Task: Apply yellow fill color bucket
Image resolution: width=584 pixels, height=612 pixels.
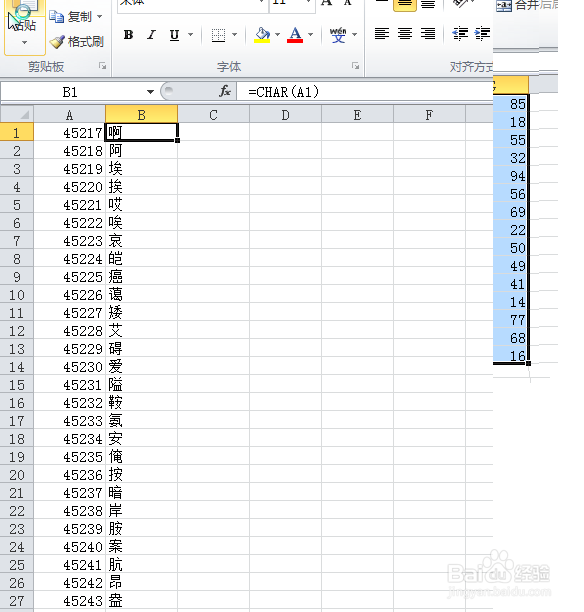Action: pos(262,35)
